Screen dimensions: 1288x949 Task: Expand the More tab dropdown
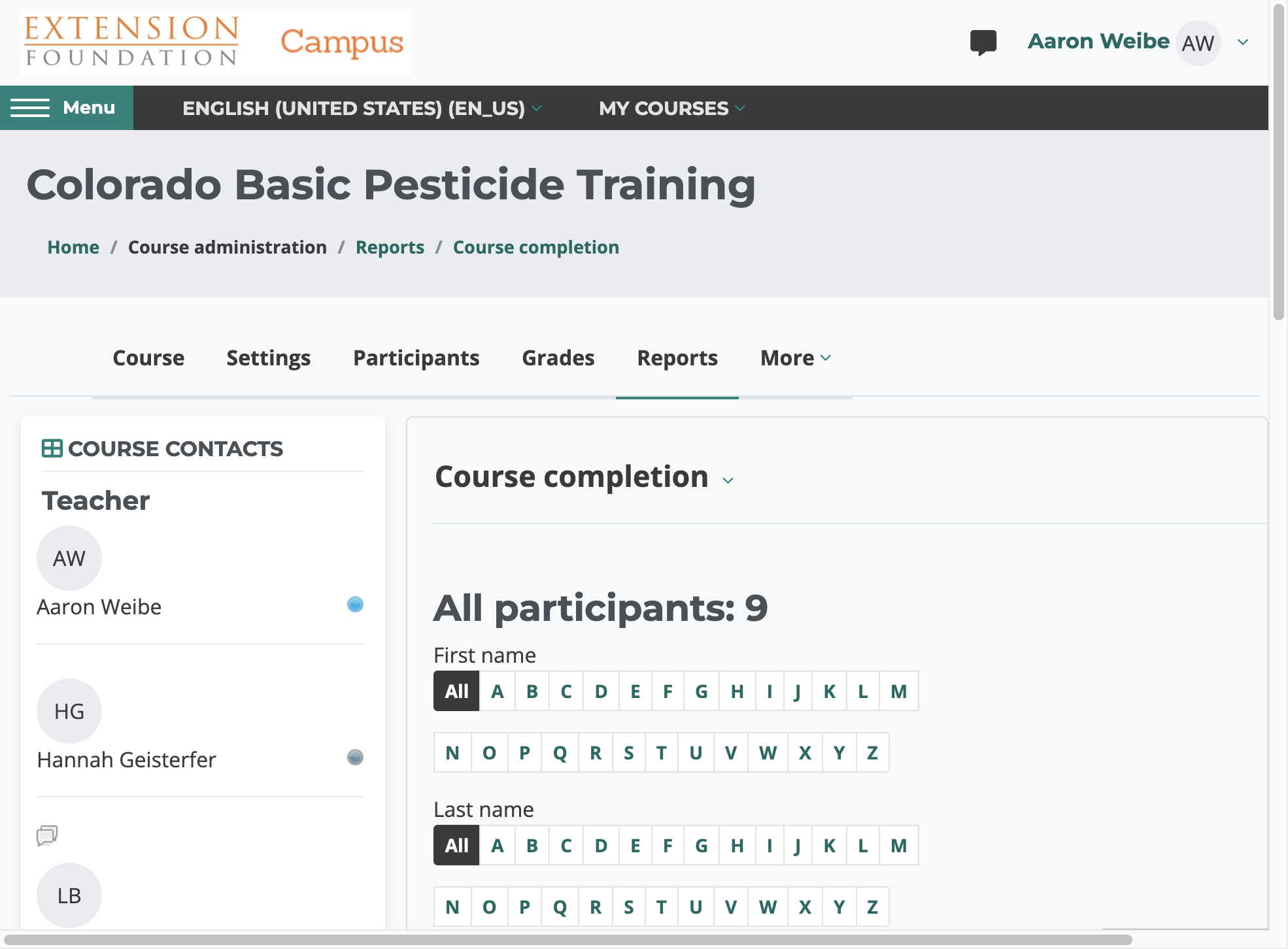pos(796,358)
